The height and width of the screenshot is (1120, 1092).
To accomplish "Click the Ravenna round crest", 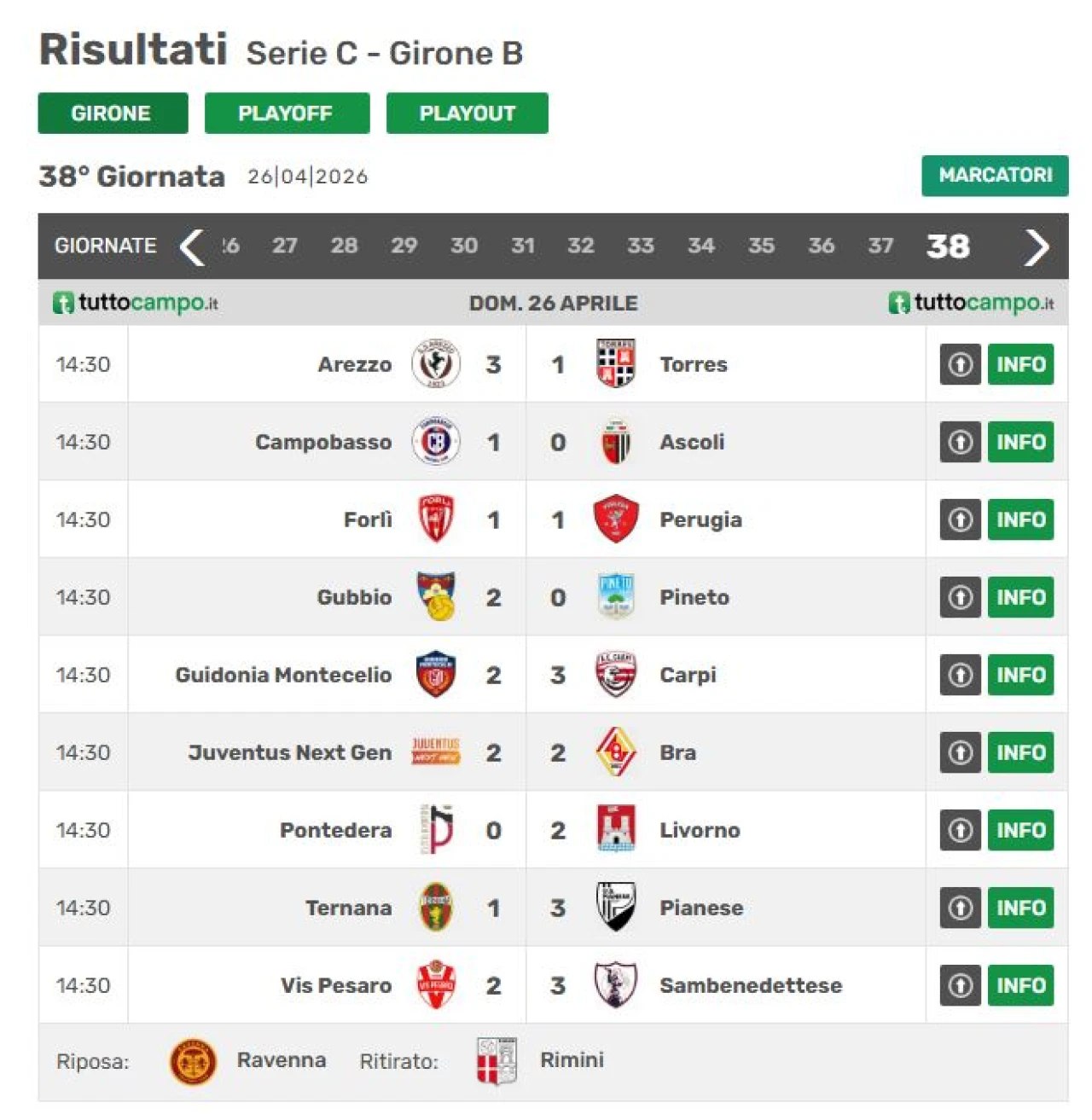I will 193,1061.
